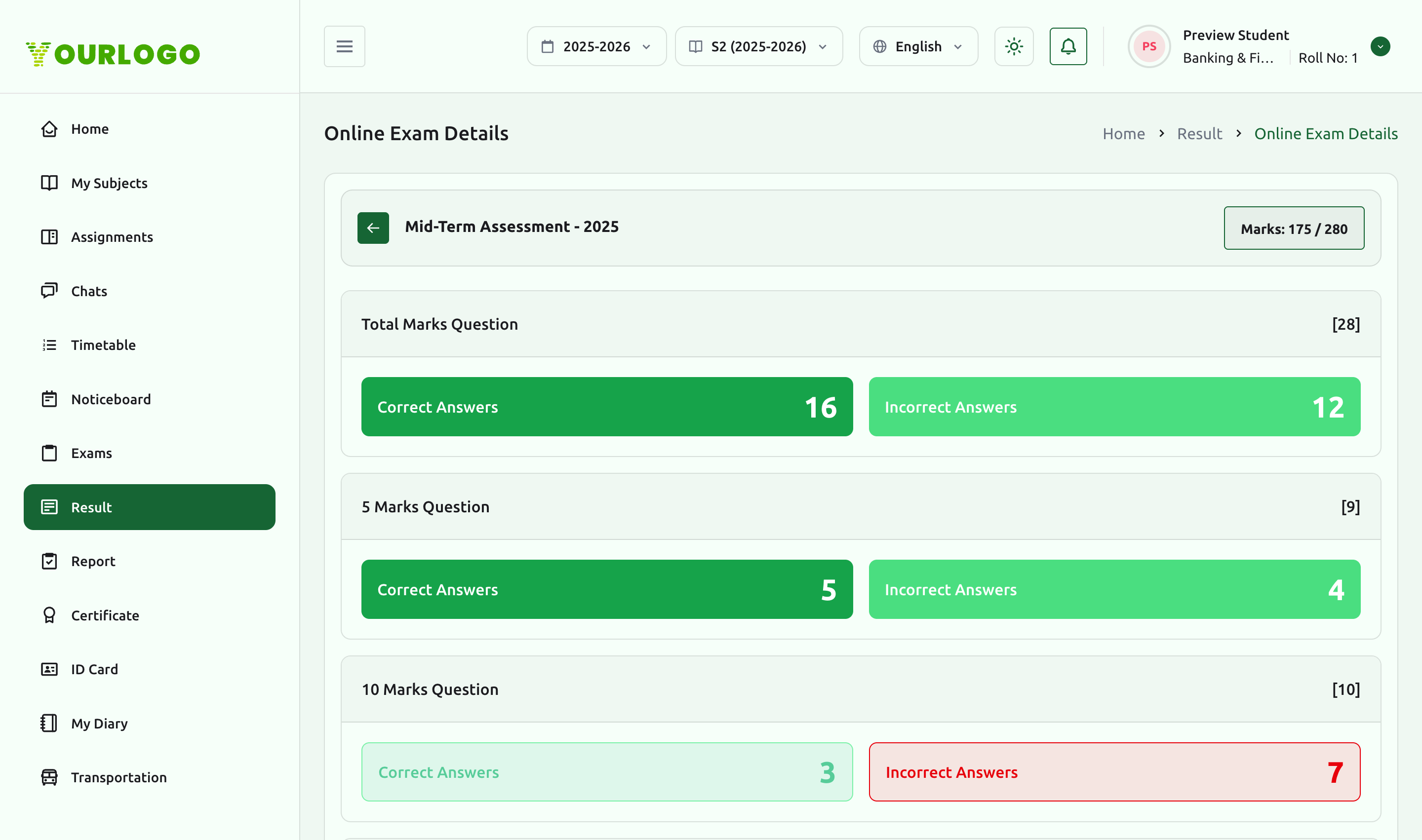Click the Timetable list icon
The image size is (1422, 840).
(x=49, y=345)
